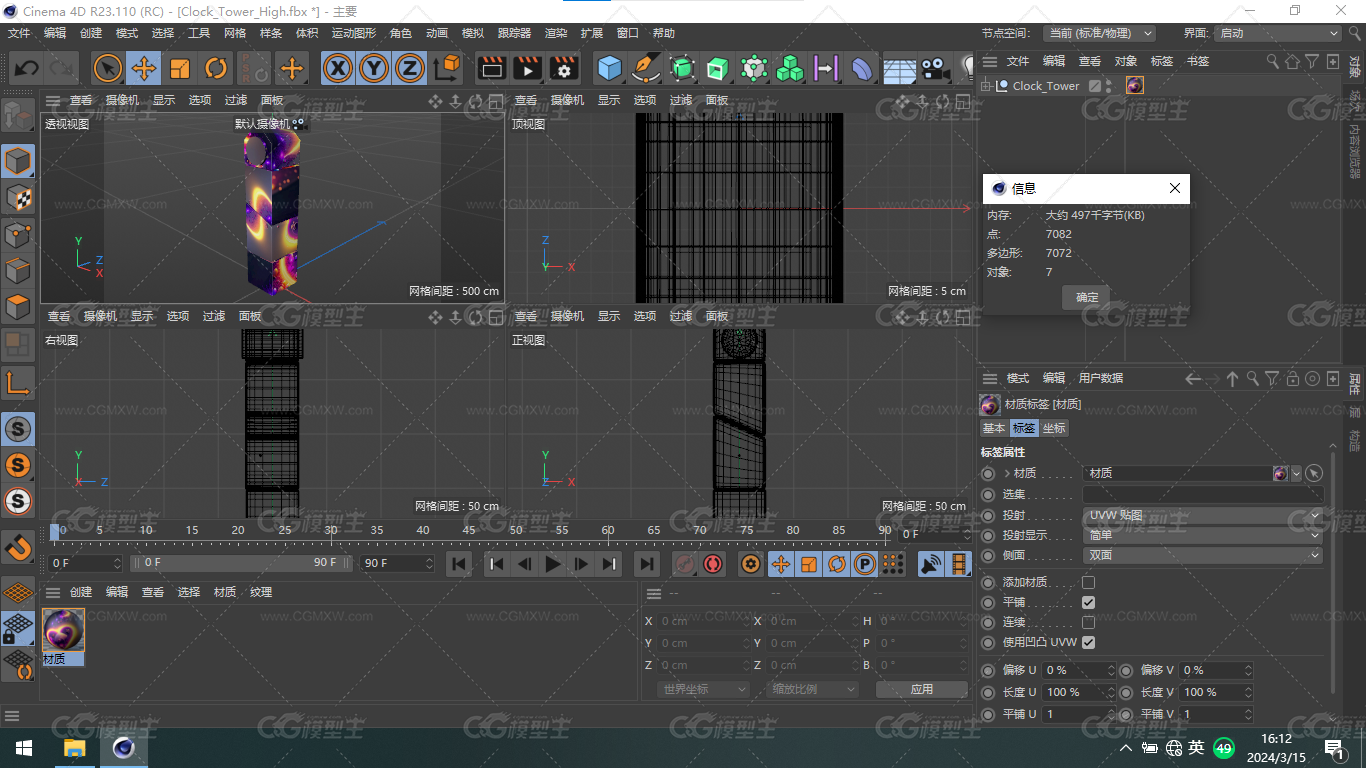Open the 世界坐标 dropdown
Screen dimensions: 1366x768
tap(704, 689)
